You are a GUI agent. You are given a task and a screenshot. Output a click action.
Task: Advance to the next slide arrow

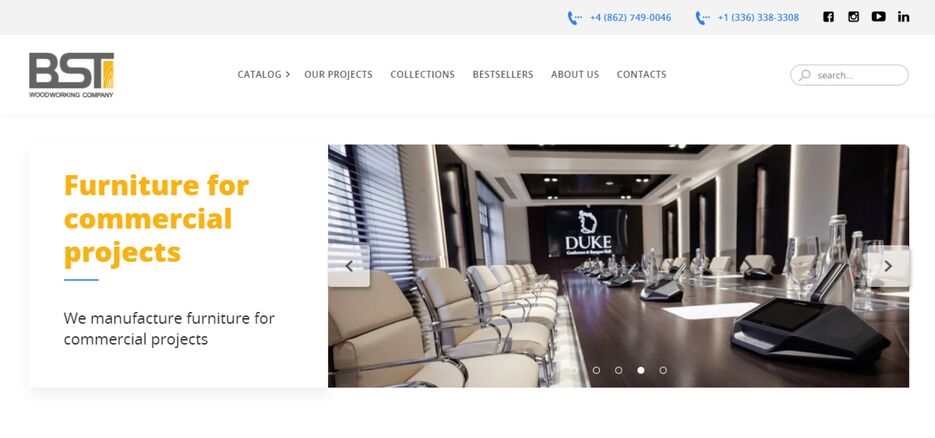tap(888, 266)
